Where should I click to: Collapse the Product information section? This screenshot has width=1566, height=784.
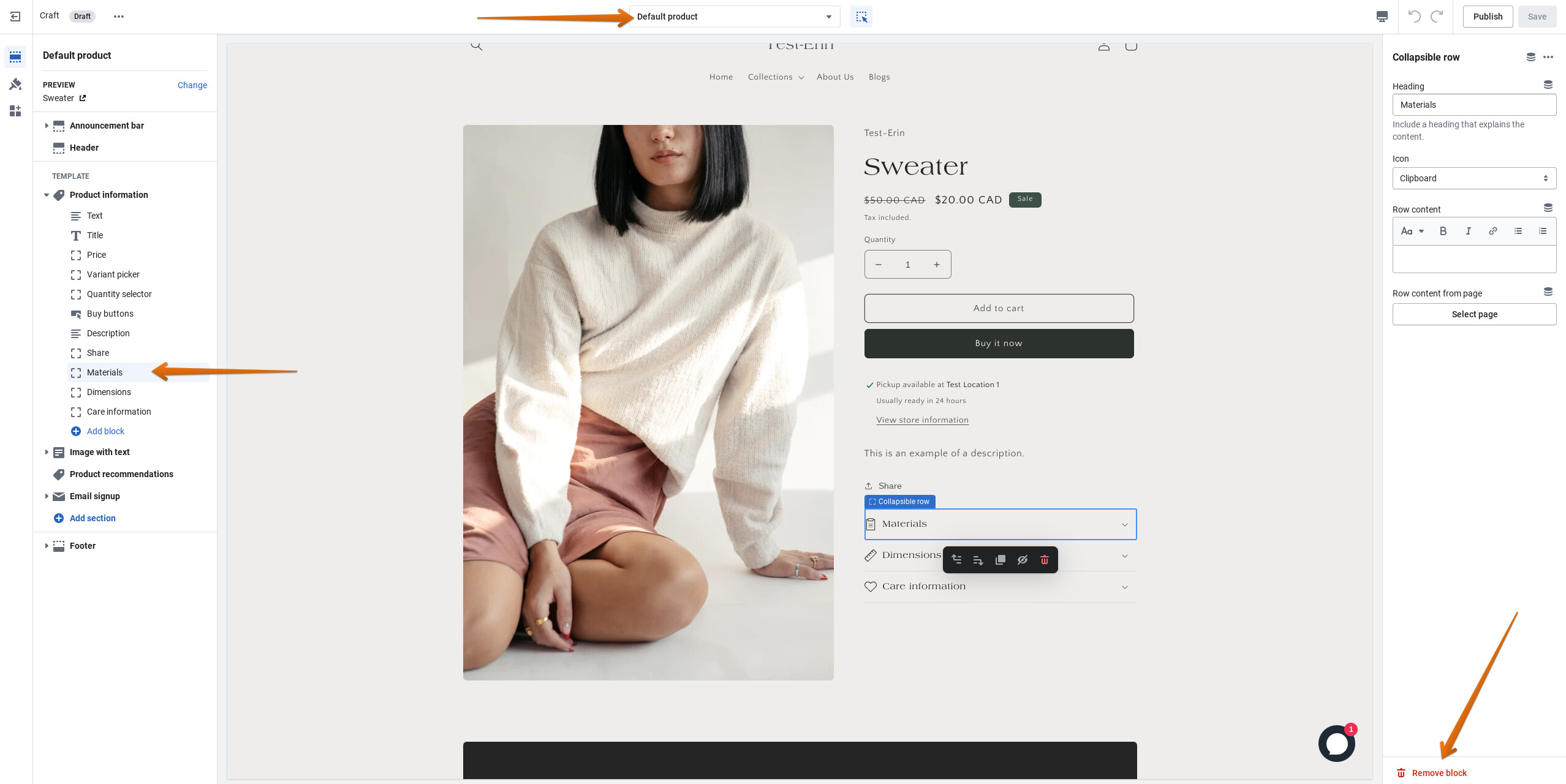click(x=47, y=195)
